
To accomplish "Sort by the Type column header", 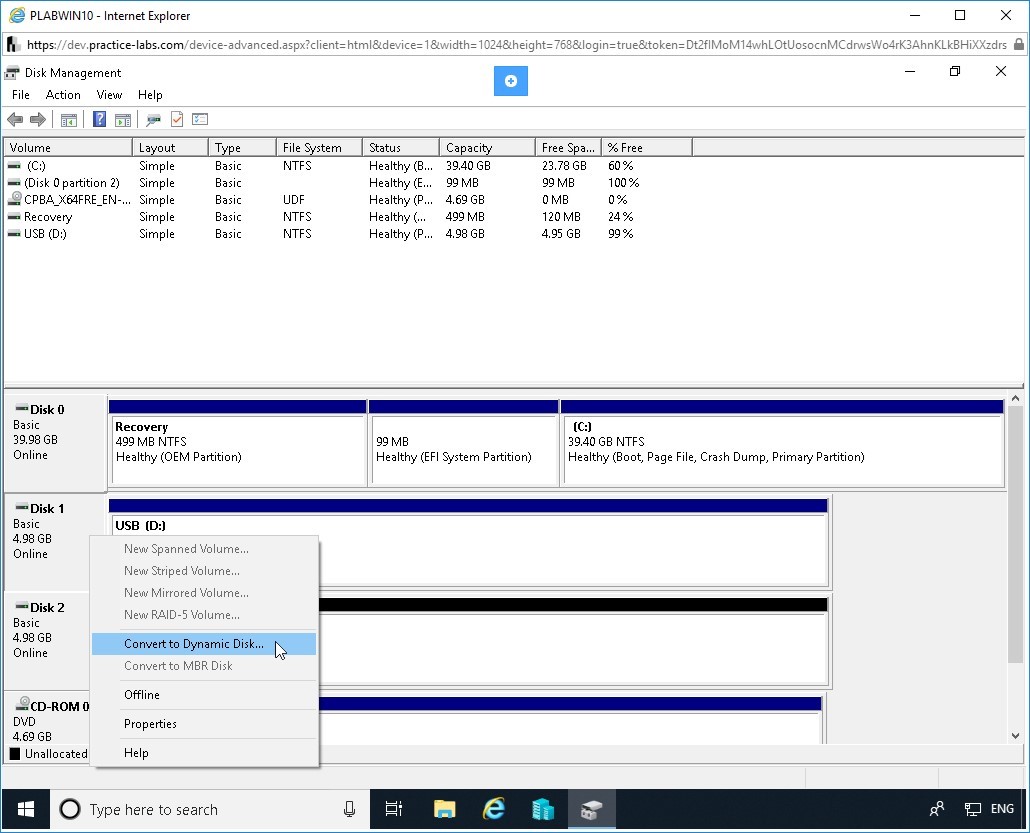I will click(242, 147).
